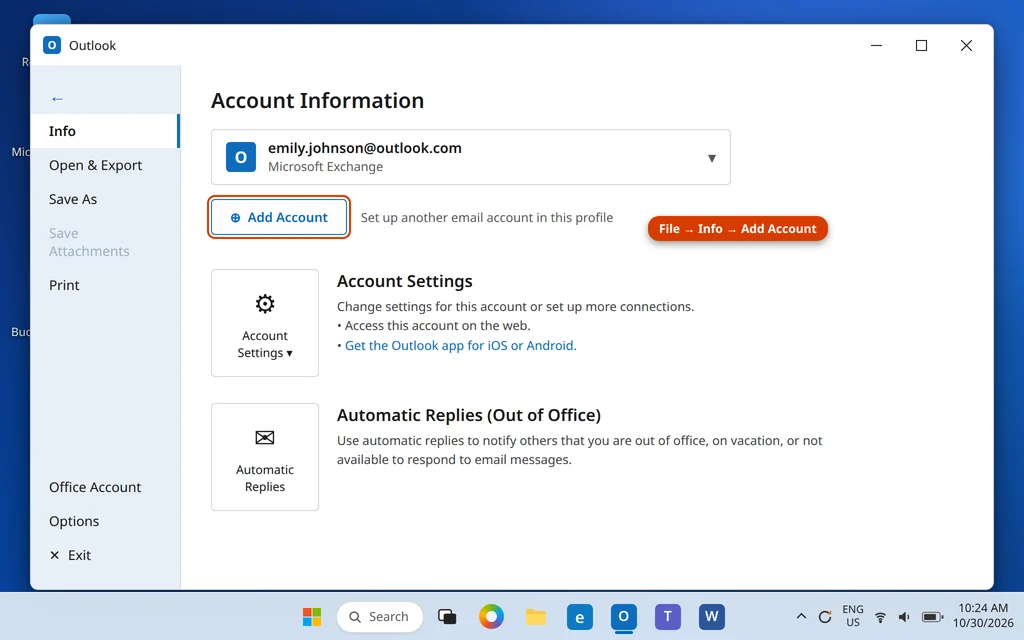Image resolution: width=1024 pixels, height=640 pixels.
Task: Minimize the Outlook window
Action: click(876, 45)
